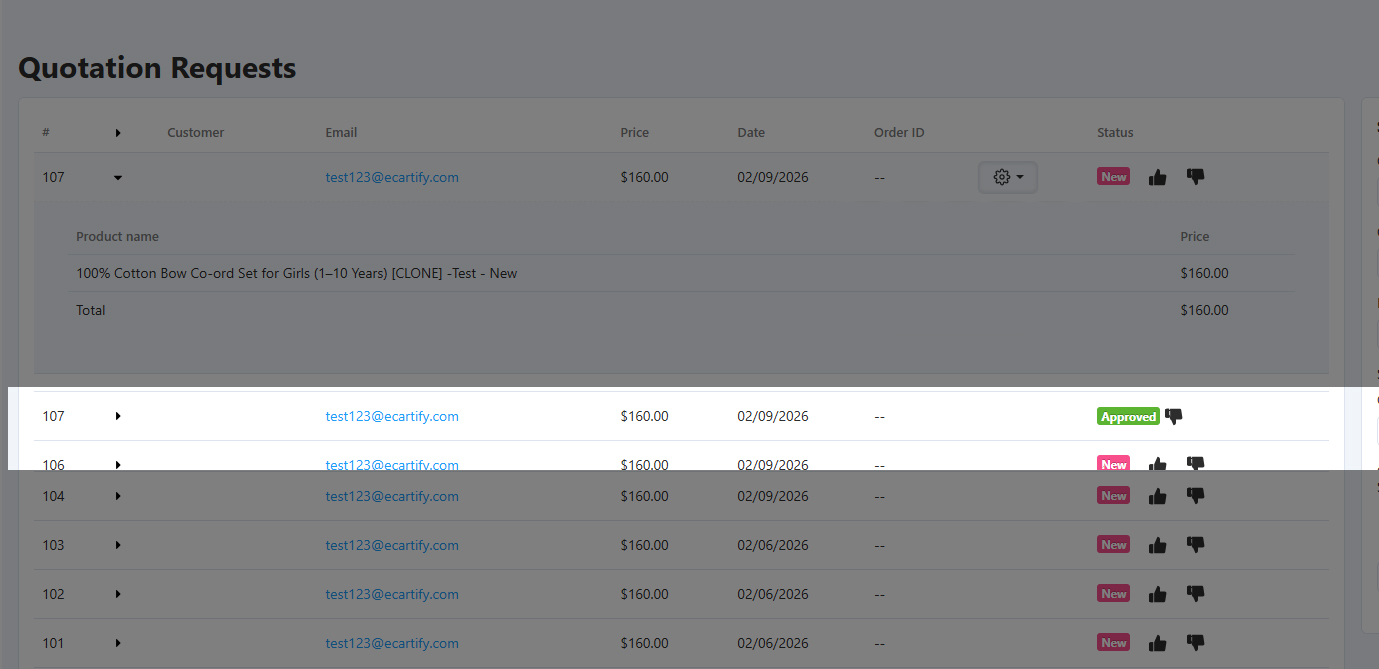1379x669 pixels.
Task: Click thumbs-down on the Approved quote row
Action: tap(1174, 416)
